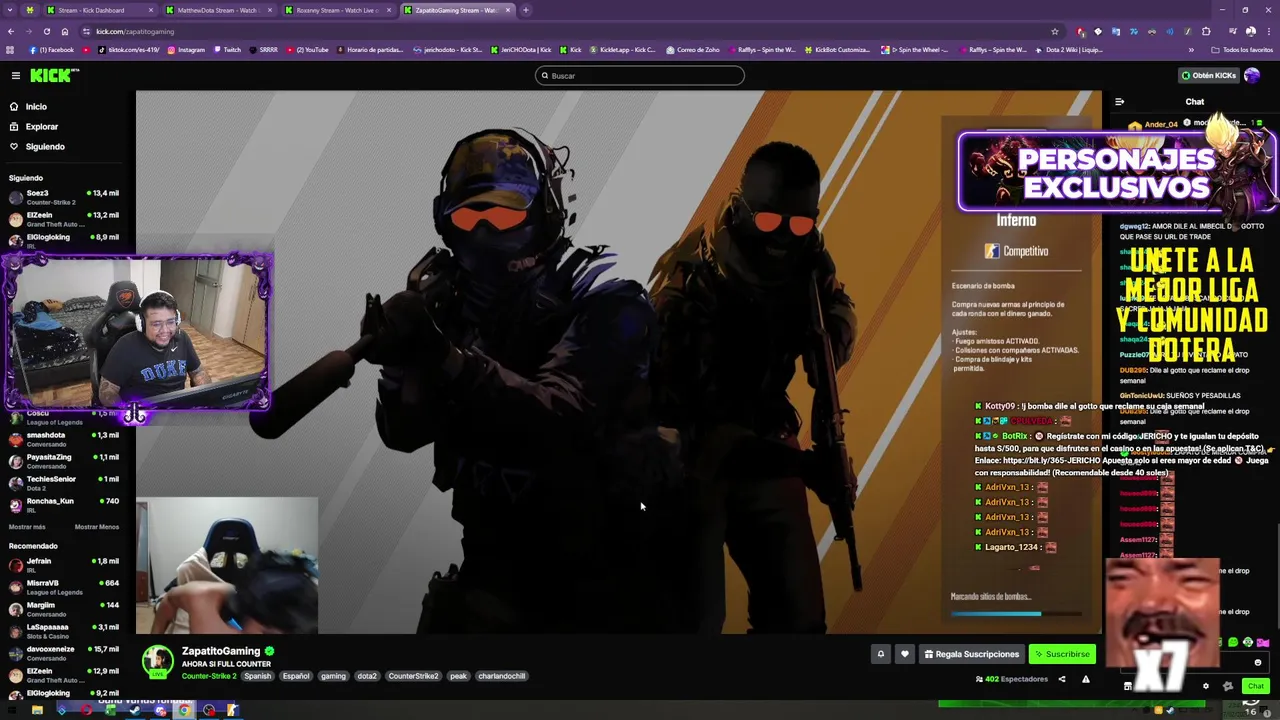Click Regala Suscripciones button
Image resolution: width=1280 pixels, height=720 pixels.
tap(972, 654)
